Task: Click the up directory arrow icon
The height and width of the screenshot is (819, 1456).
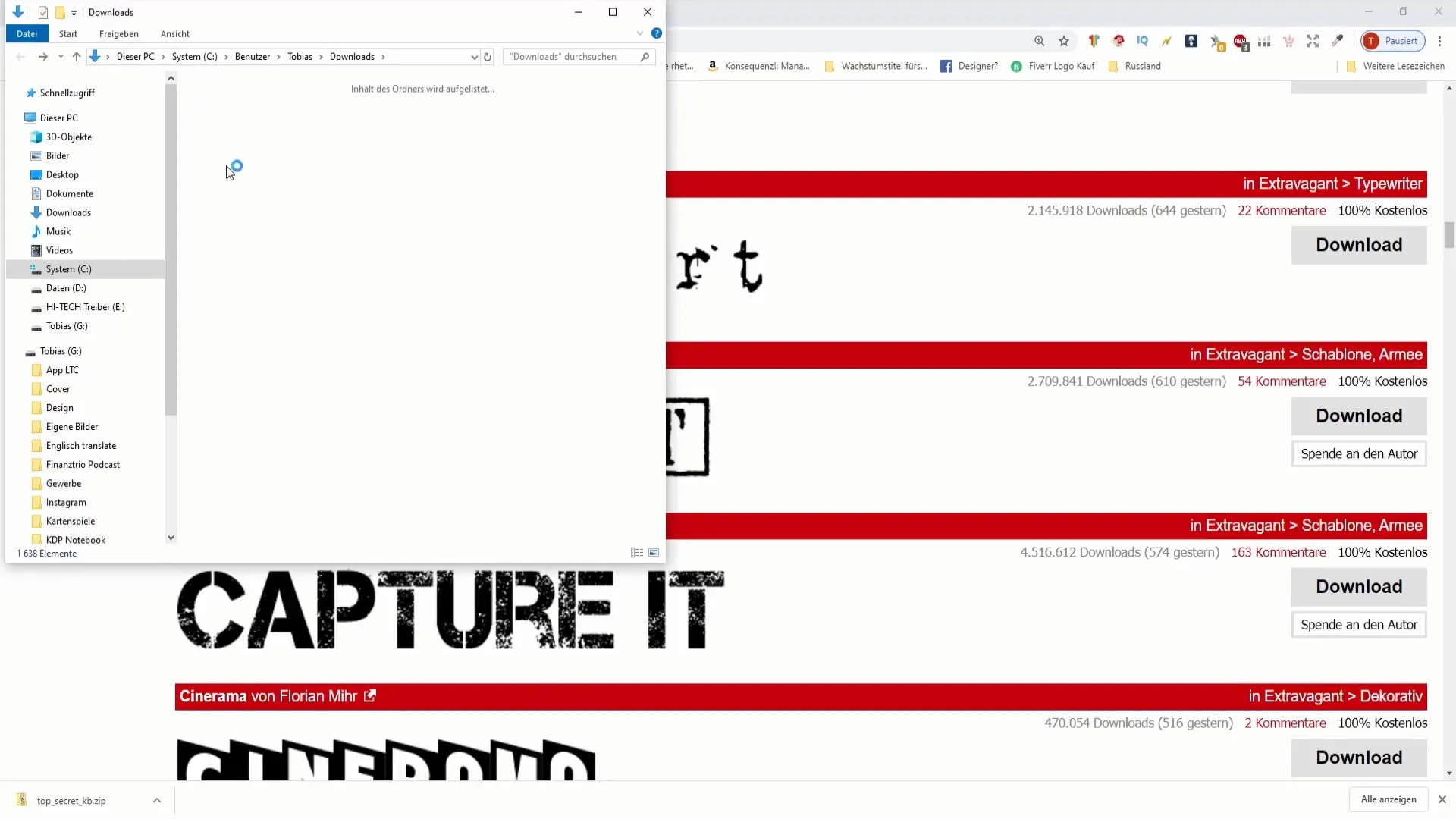Action: [76, 56]
